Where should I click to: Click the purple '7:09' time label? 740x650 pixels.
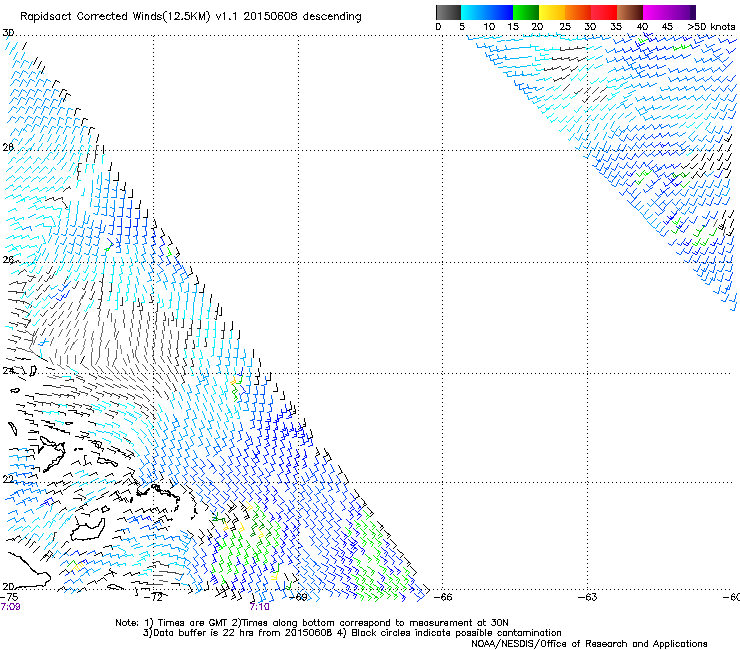tap(10, 607)
